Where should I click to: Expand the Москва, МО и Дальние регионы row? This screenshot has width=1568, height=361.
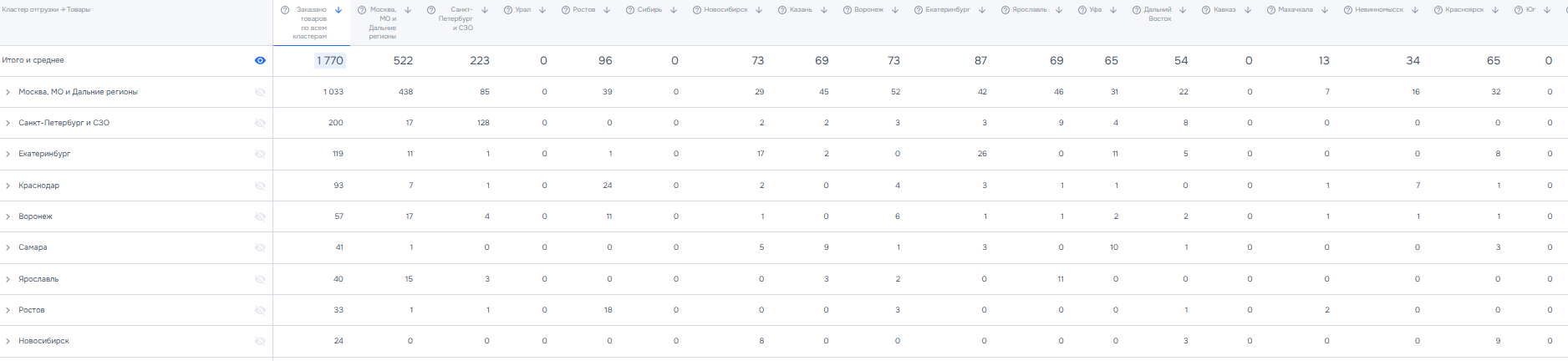click(x=8, y=92)
